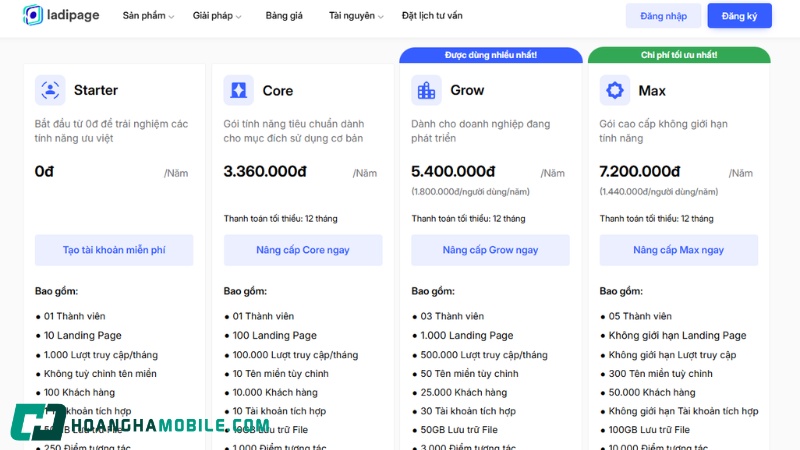Open the Bảng giá page
This screenshot has height=450, width=800.
point(284,16)
